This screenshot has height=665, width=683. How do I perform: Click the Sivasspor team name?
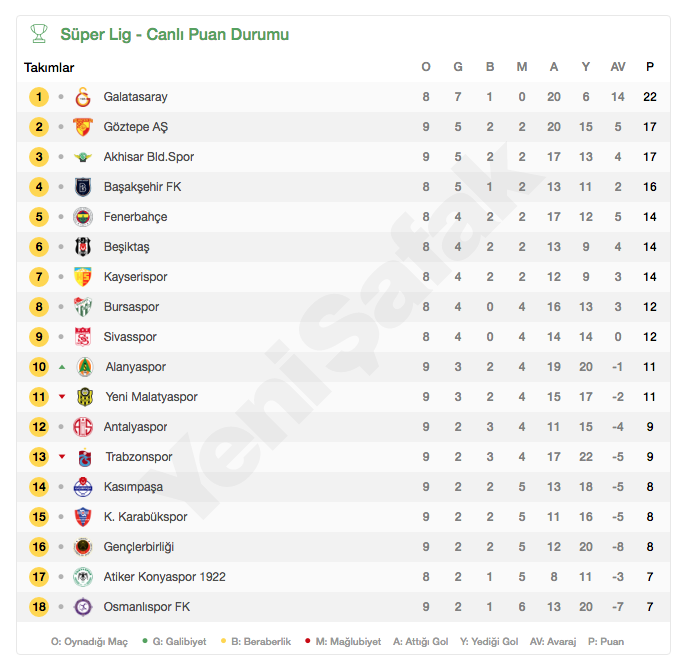[130, 337]
